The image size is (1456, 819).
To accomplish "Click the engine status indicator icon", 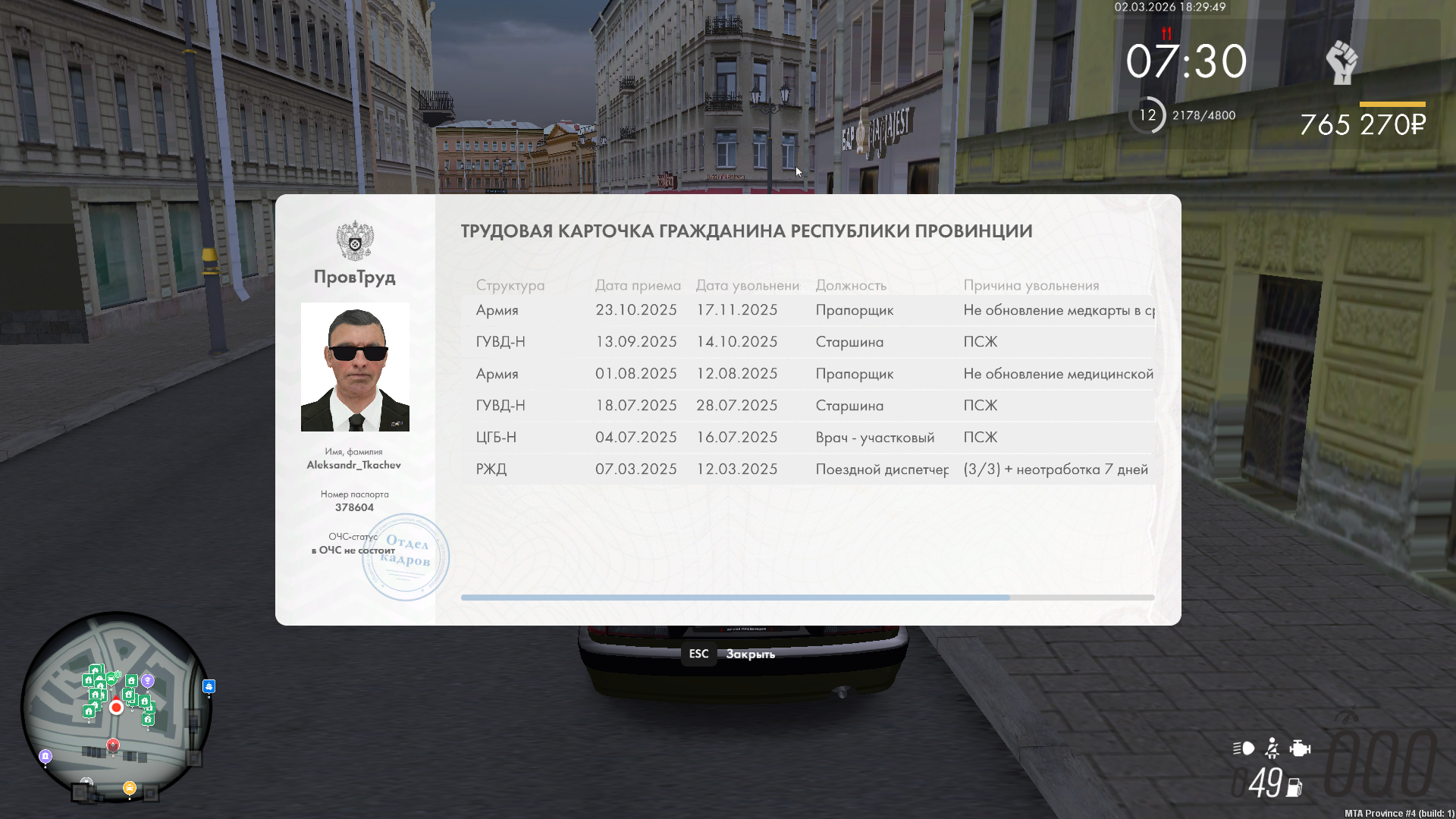I will (1300, 748).
